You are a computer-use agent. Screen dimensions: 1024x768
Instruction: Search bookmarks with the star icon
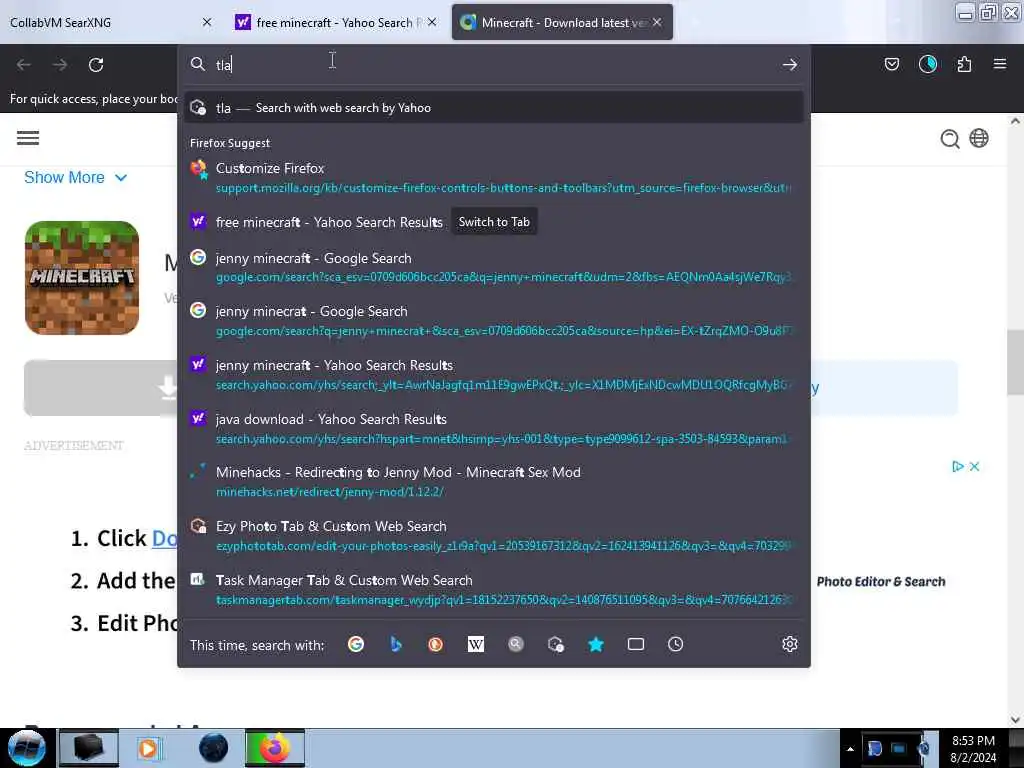click(x=596, y=645)
